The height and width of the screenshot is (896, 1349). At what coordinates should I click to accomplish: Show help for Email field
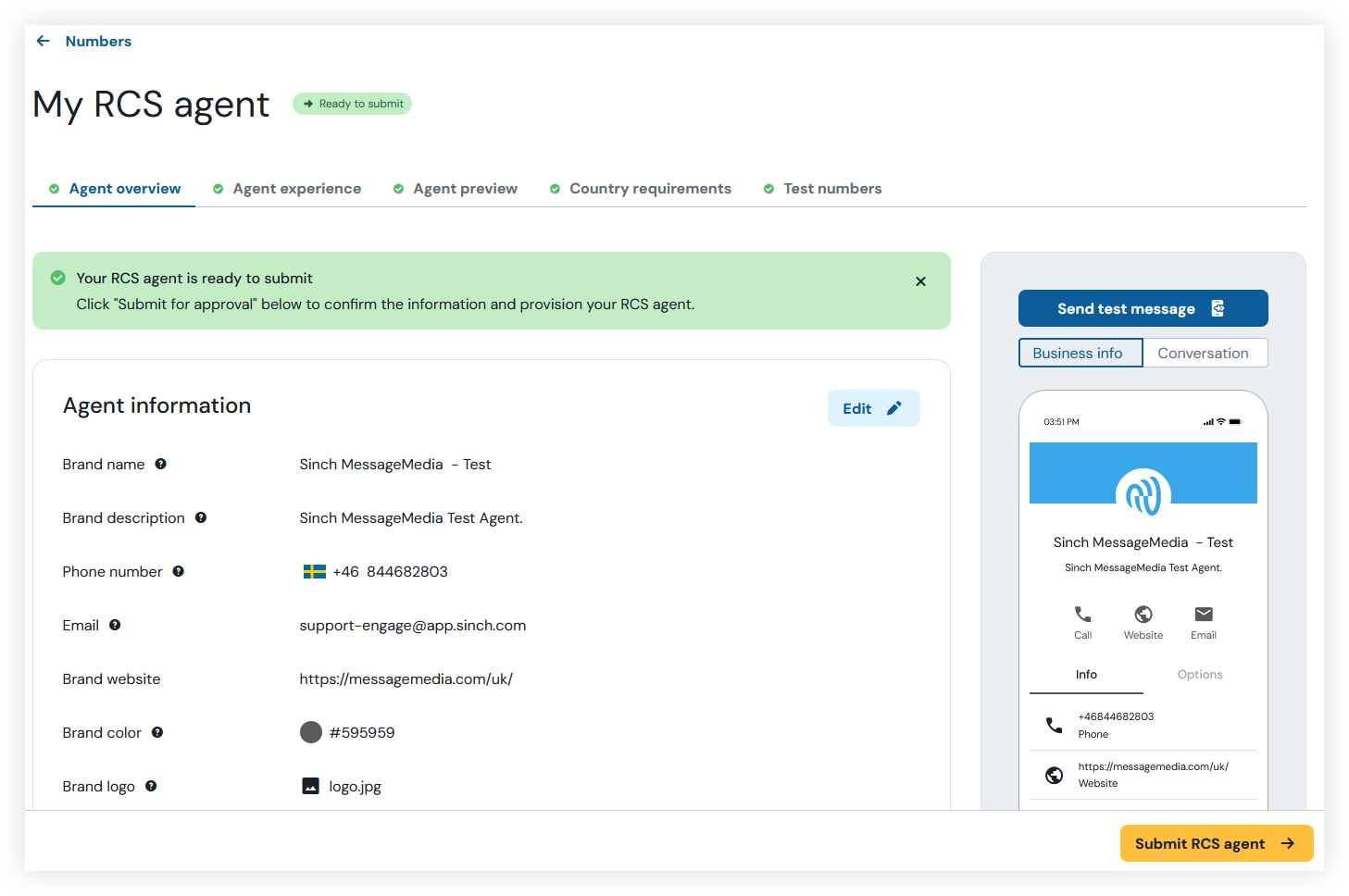(115, 625)
